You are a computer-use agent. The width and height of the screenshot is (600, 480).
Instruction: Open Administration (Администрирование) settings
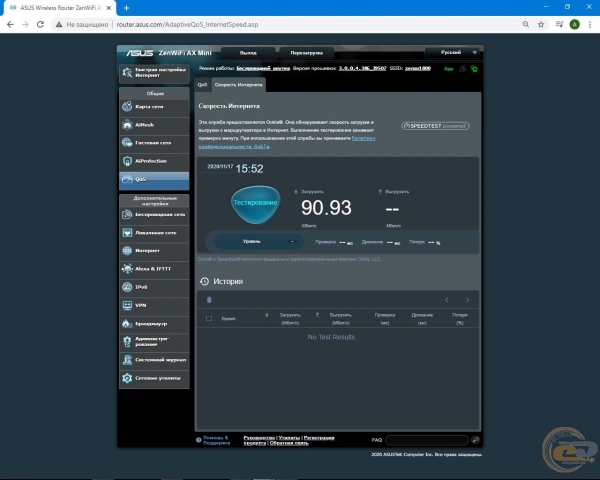tap(154, 341)
